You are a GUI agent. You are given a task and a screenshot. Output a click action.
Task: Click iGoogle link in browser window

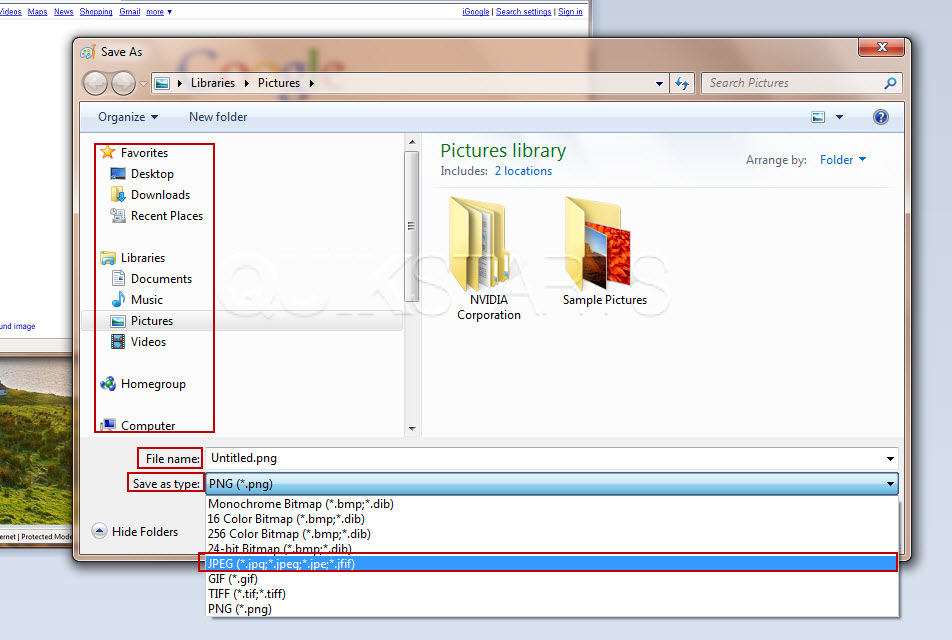click(x=475, y=12)
